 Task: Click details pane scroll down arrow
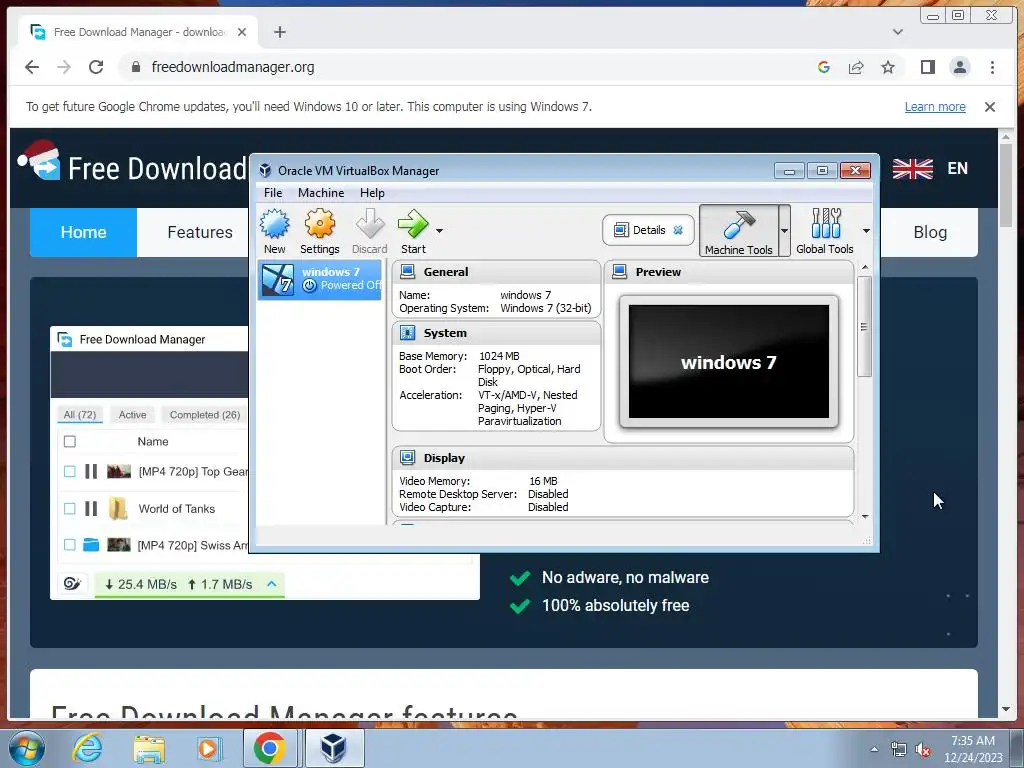865,517
